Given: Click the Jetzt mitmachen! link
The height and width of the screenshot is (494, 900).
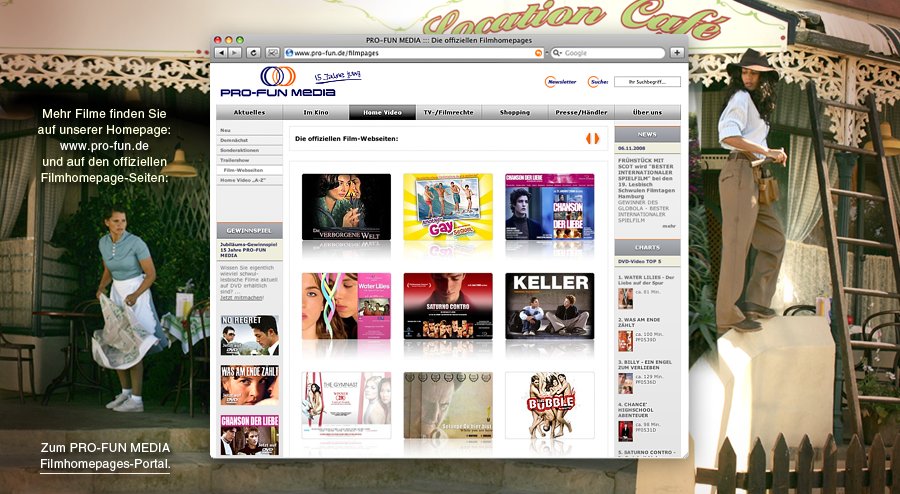Looking at the screenshot, I should (x=242, y=298).
